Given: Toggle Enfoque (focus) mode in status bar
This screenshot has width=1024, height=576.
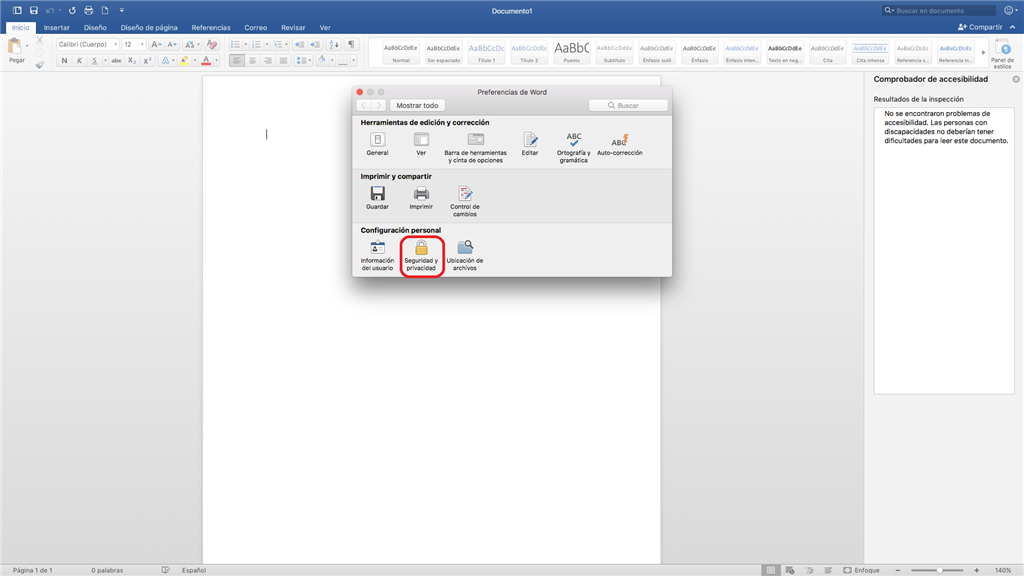Looking at the screenshot, I should click(x=861, y=570).
